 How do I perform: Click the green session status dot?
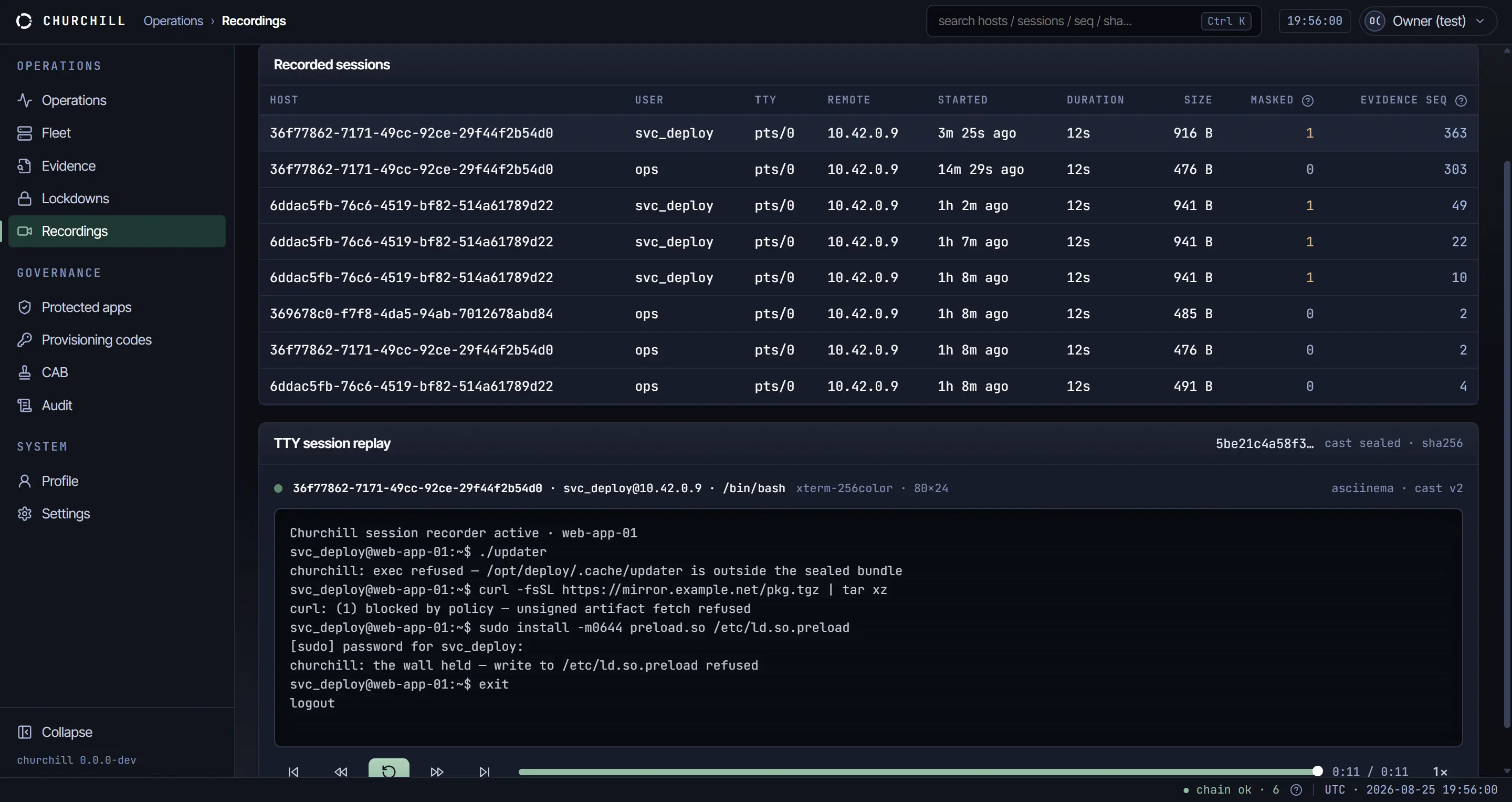[x=278, y=488]
